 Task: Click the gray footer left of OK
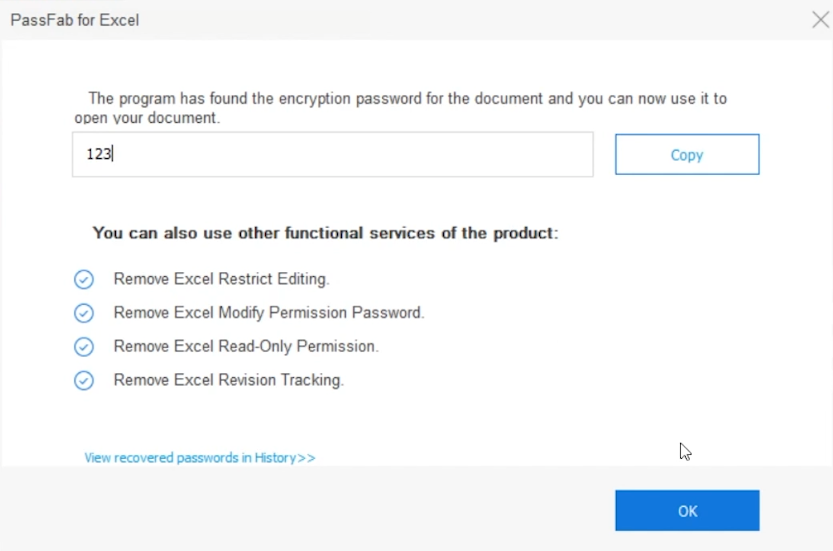click(300, 510)
